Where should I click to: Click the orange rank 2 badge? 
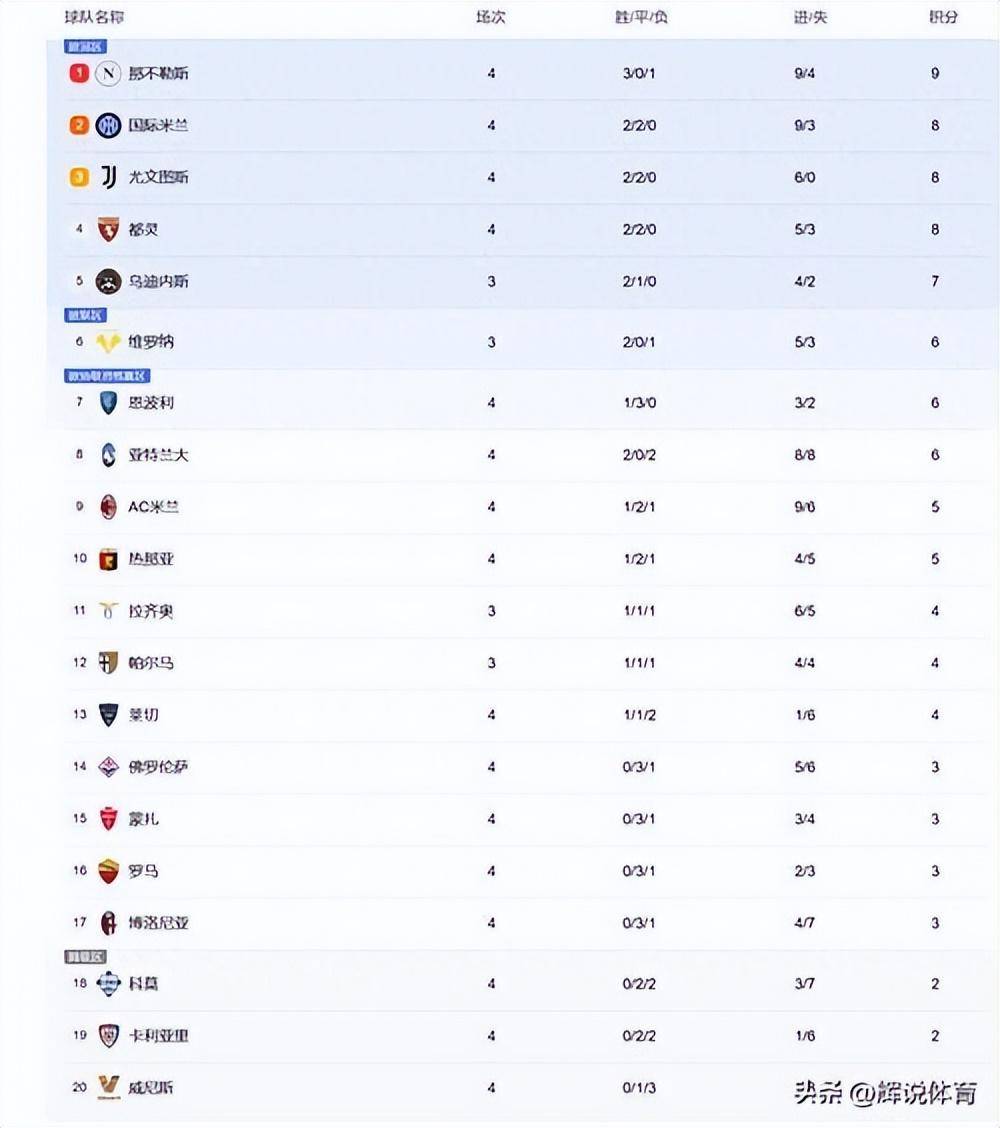79,125
